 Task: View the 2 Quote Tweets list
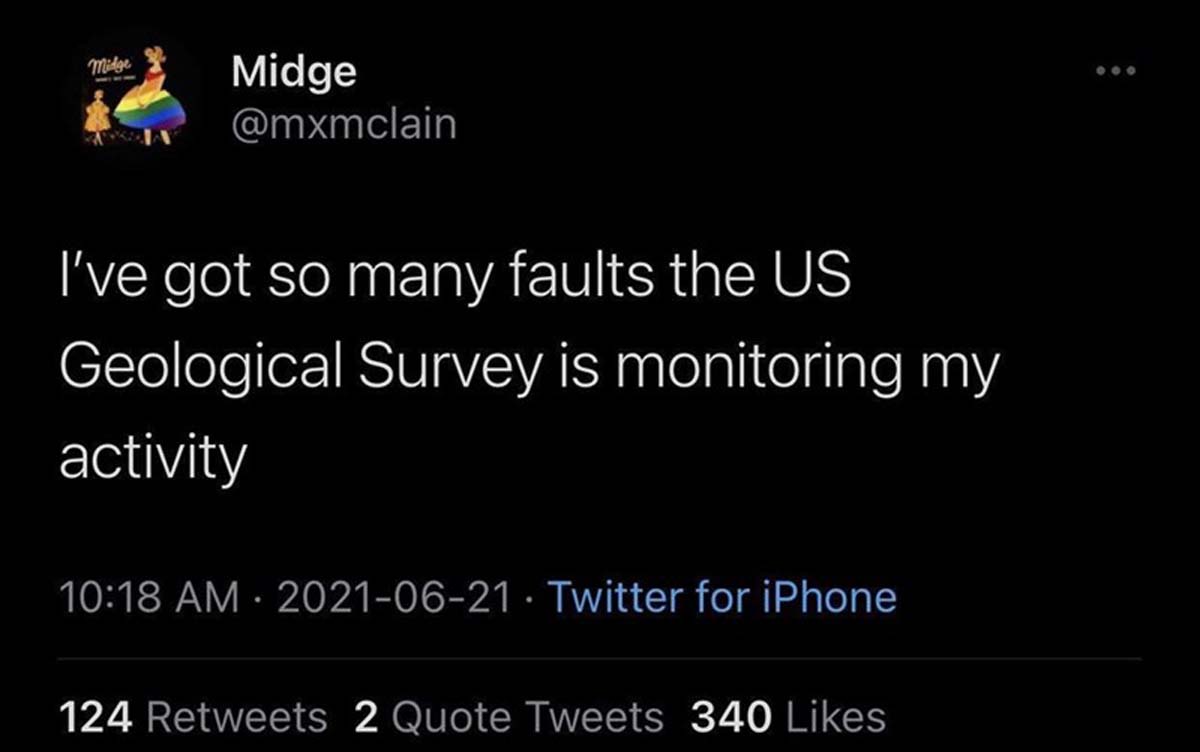(x=508, y=716)
